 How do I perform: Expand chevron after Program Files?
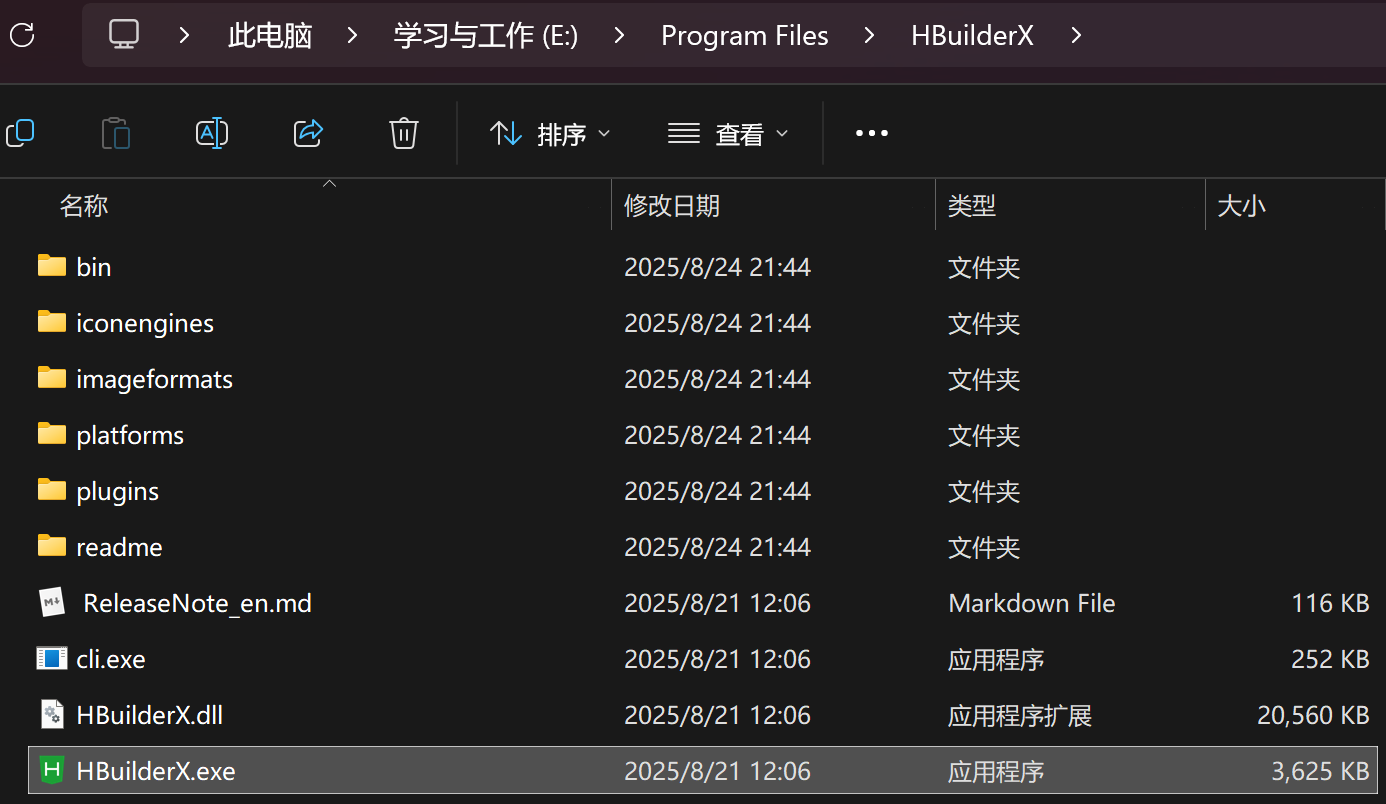click(x=869, y=35)
